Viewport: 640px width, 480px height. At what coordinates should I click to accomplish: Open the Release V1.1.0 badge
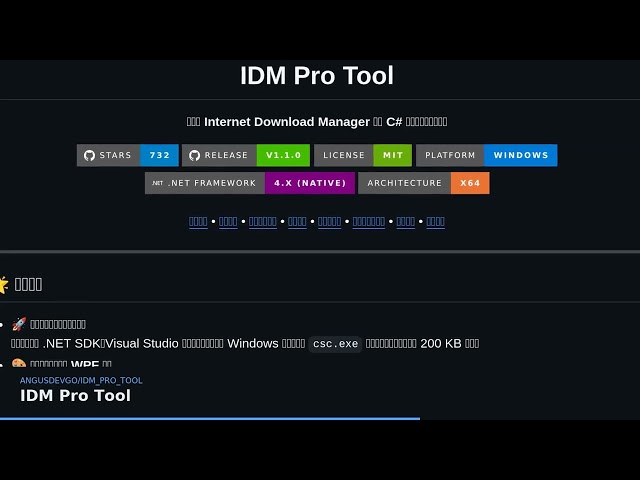coord(246,155)
